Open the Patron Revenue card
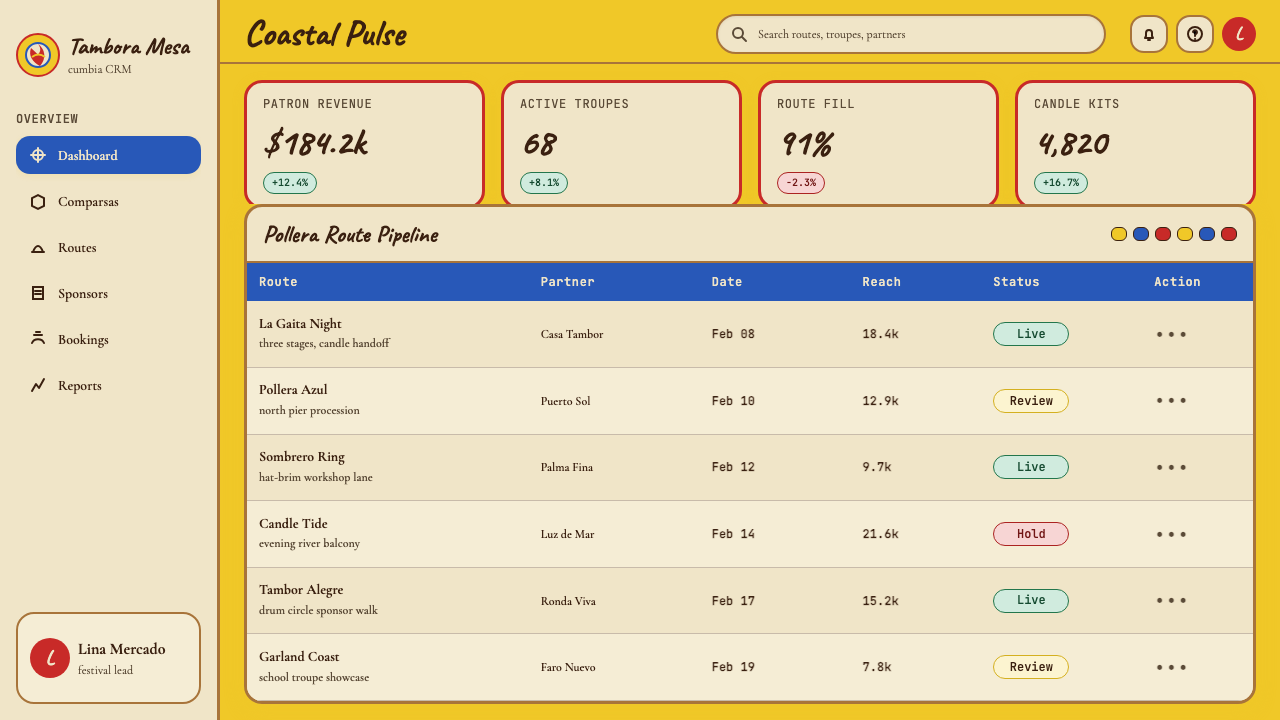Screen dimensions: 1280x720 [x=364, y=143]
